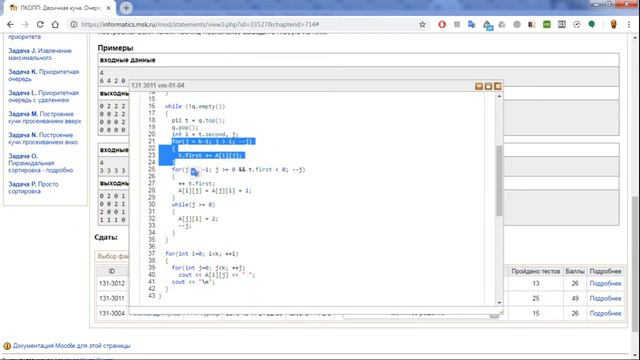The height and width of the screenshot is (360, 640).
Task: View site information icon in address bar
Action: tap(74, 24)
